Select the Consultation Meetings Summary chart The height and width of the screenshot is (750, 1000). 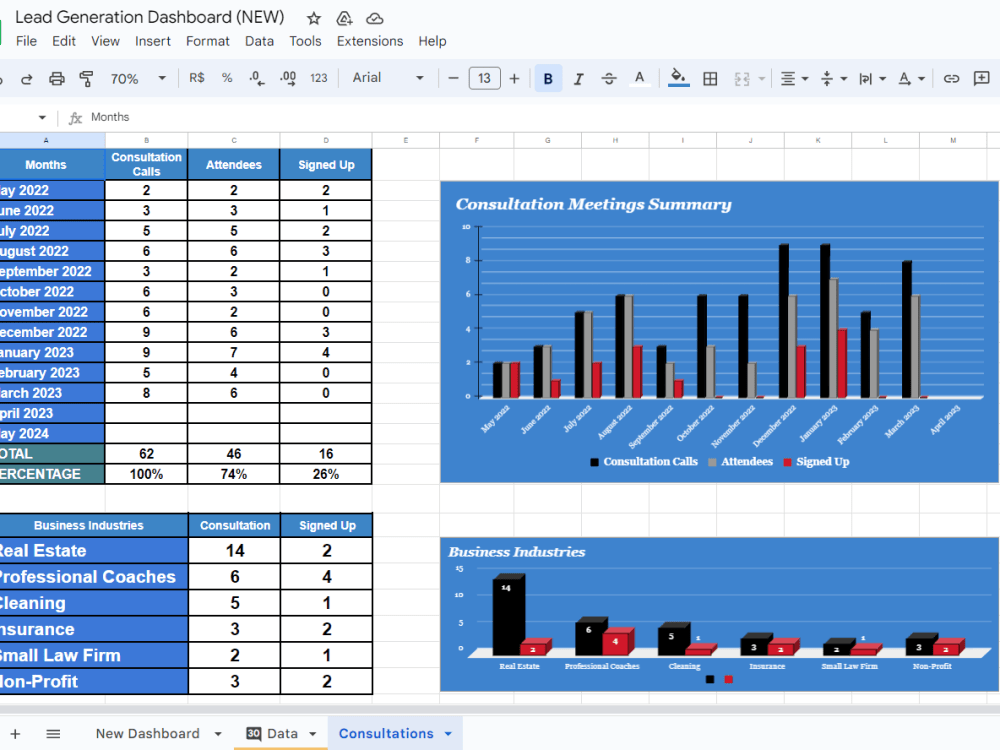(x=719, y=332)
